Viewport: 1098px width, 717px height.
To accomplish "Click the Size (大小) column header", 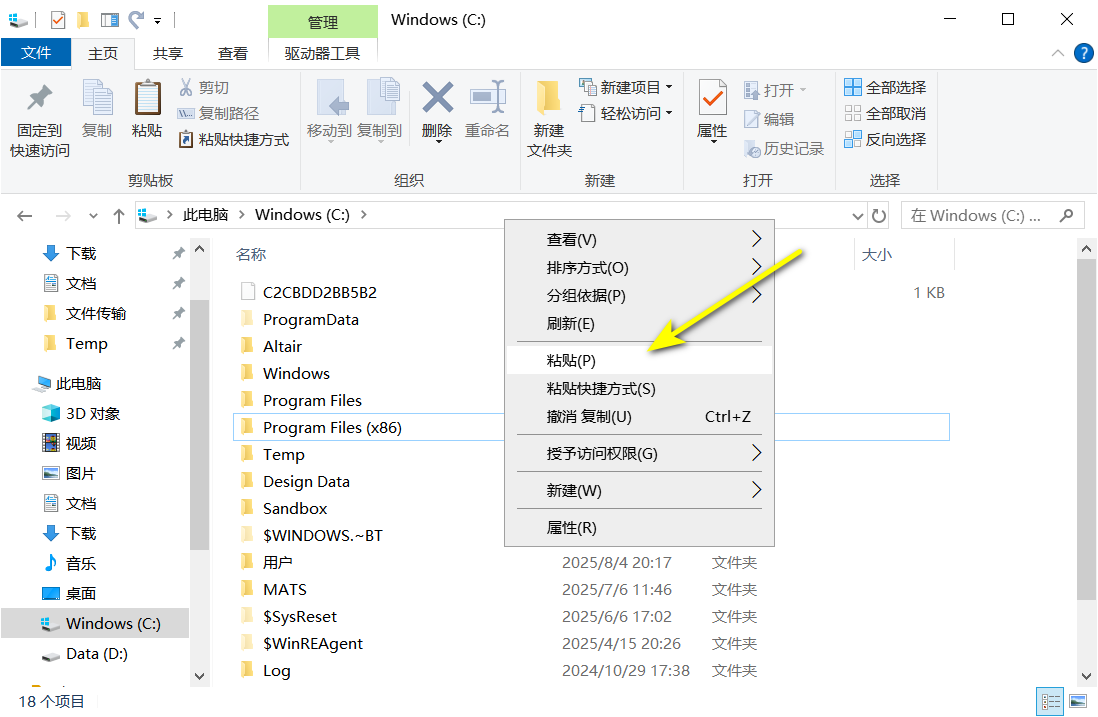I will pyautogui.click(x=877, y=255).
